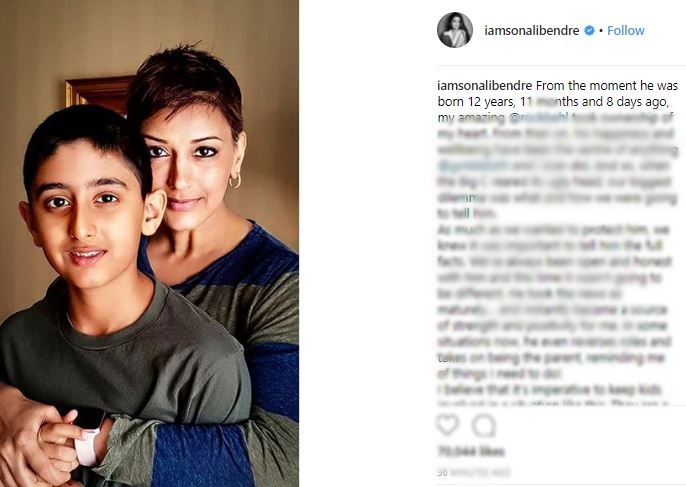The image size is (686, 487).
Task: Open iamsonalibendre profile from header username
Action: pos(532,30)
